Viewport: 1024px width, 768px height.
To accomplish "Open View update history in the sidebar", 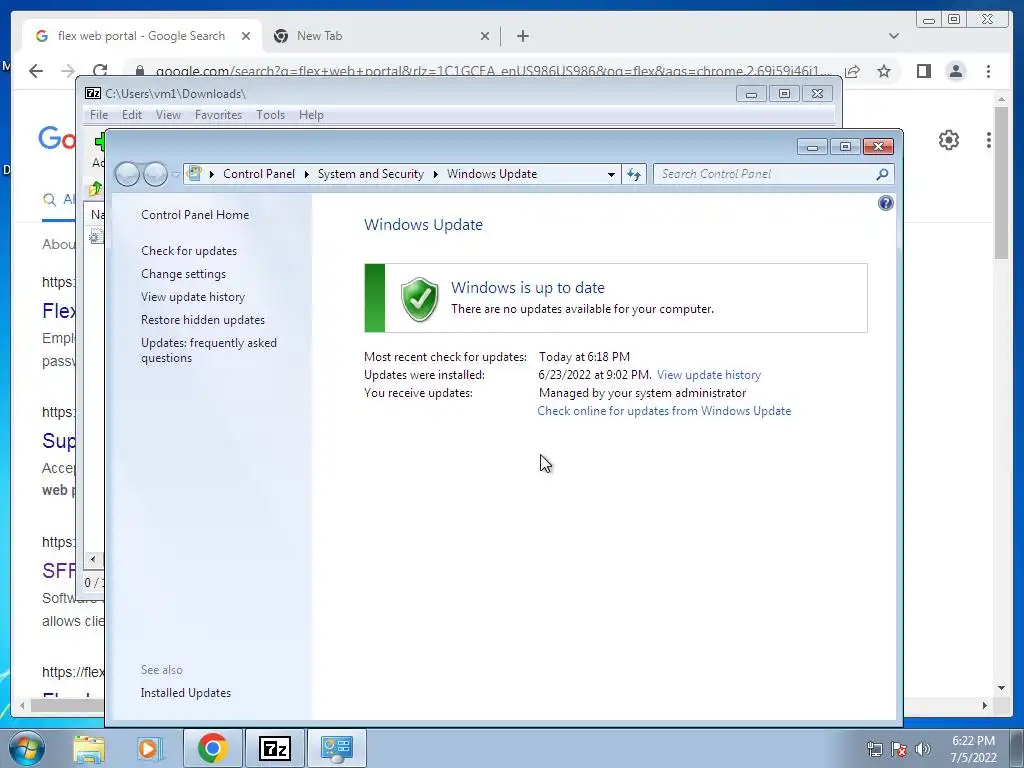I will [x=193, y=296].
